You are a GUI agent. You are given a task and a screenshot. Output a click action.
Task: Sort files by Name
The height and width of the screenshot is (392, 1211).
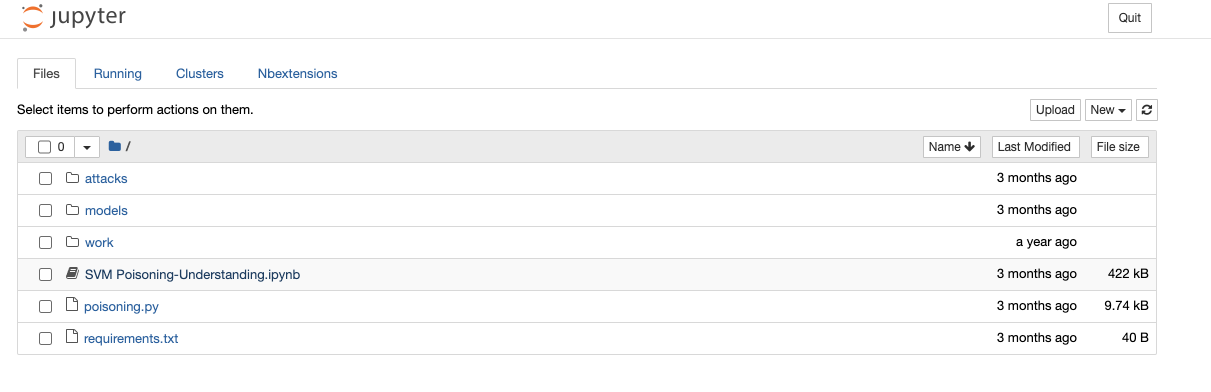pos(951,147)
